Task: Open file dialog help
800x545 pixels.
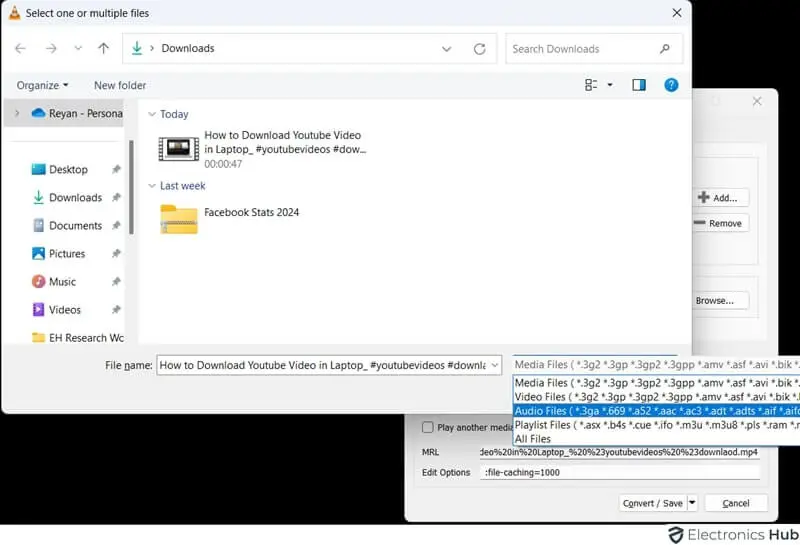Action: pyautogui.click(x=671, y=85)
